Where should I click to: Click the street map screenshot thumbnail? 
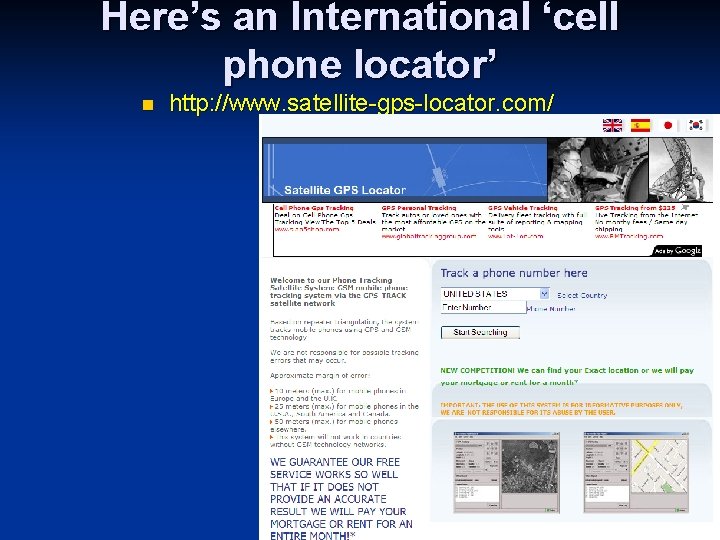636,472
